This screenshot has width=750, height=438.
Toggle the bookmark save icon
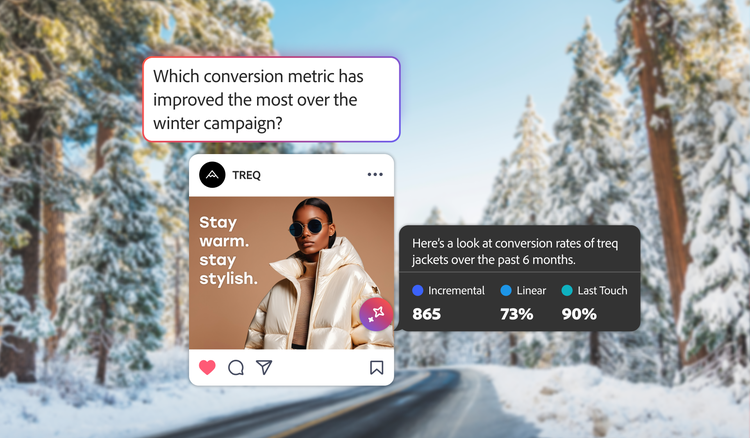tap(376, 367)
